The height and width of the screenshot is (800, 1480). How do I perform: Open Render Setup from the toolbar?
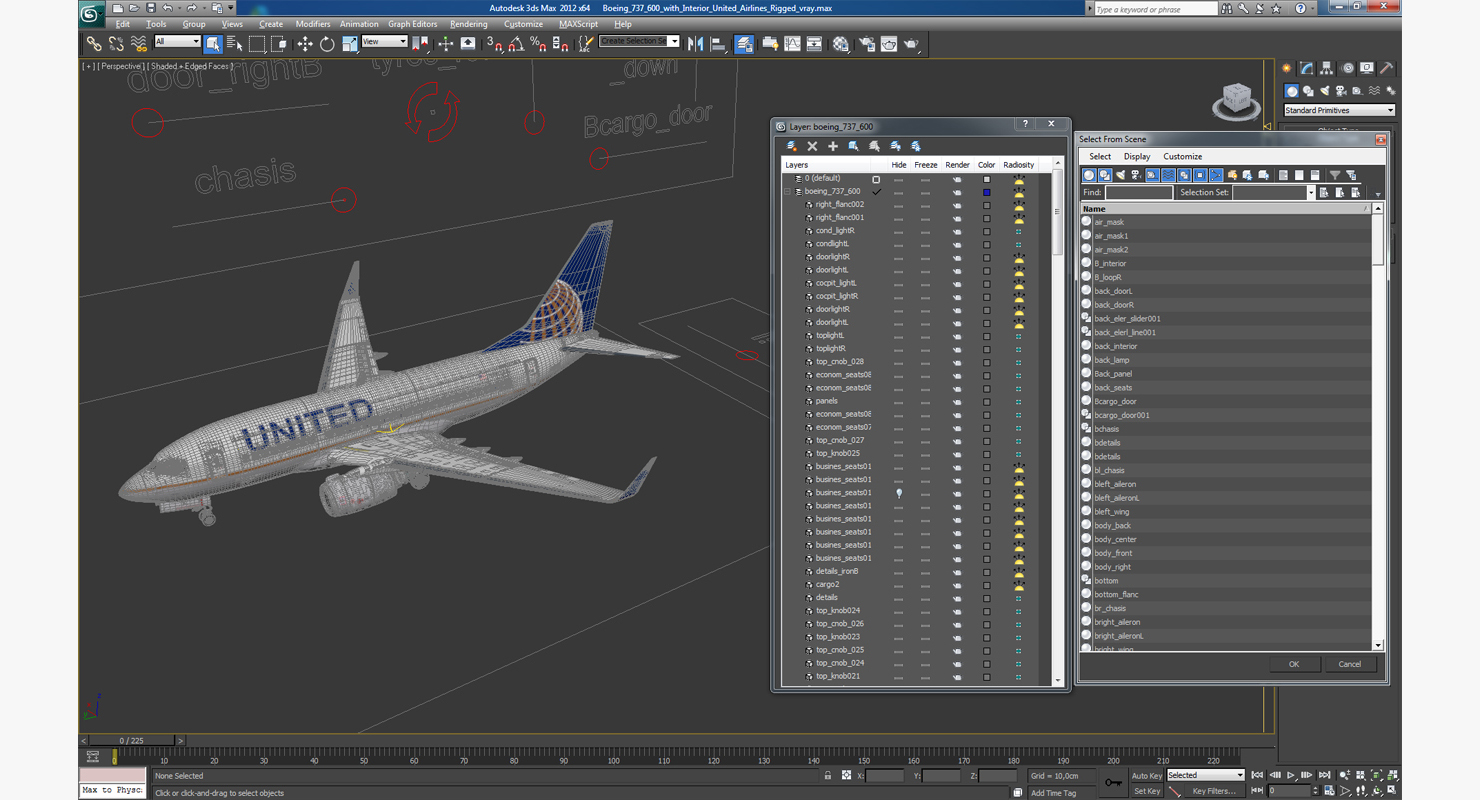pyautogui.click(x=866, y=44)
